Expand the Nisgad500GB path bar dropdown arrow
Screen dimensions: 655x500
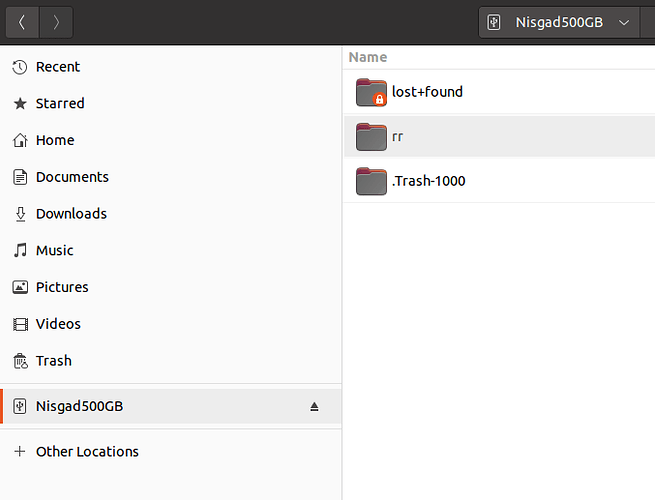[624, 23]
